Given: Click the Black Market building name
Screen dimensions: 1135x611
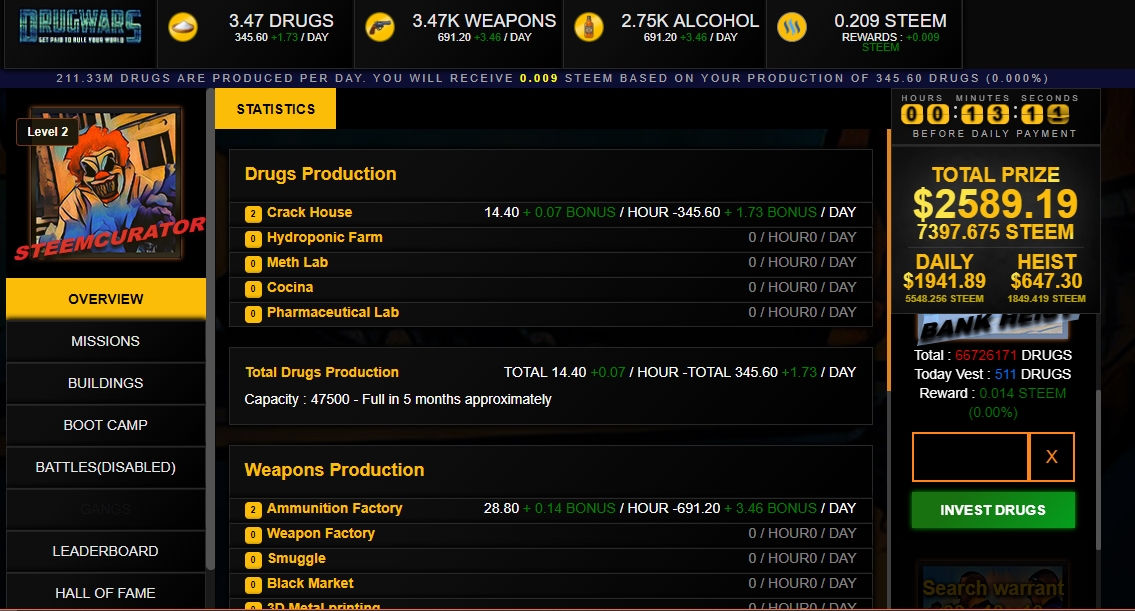Looking at the screenshot, I should tap(311, 583).
